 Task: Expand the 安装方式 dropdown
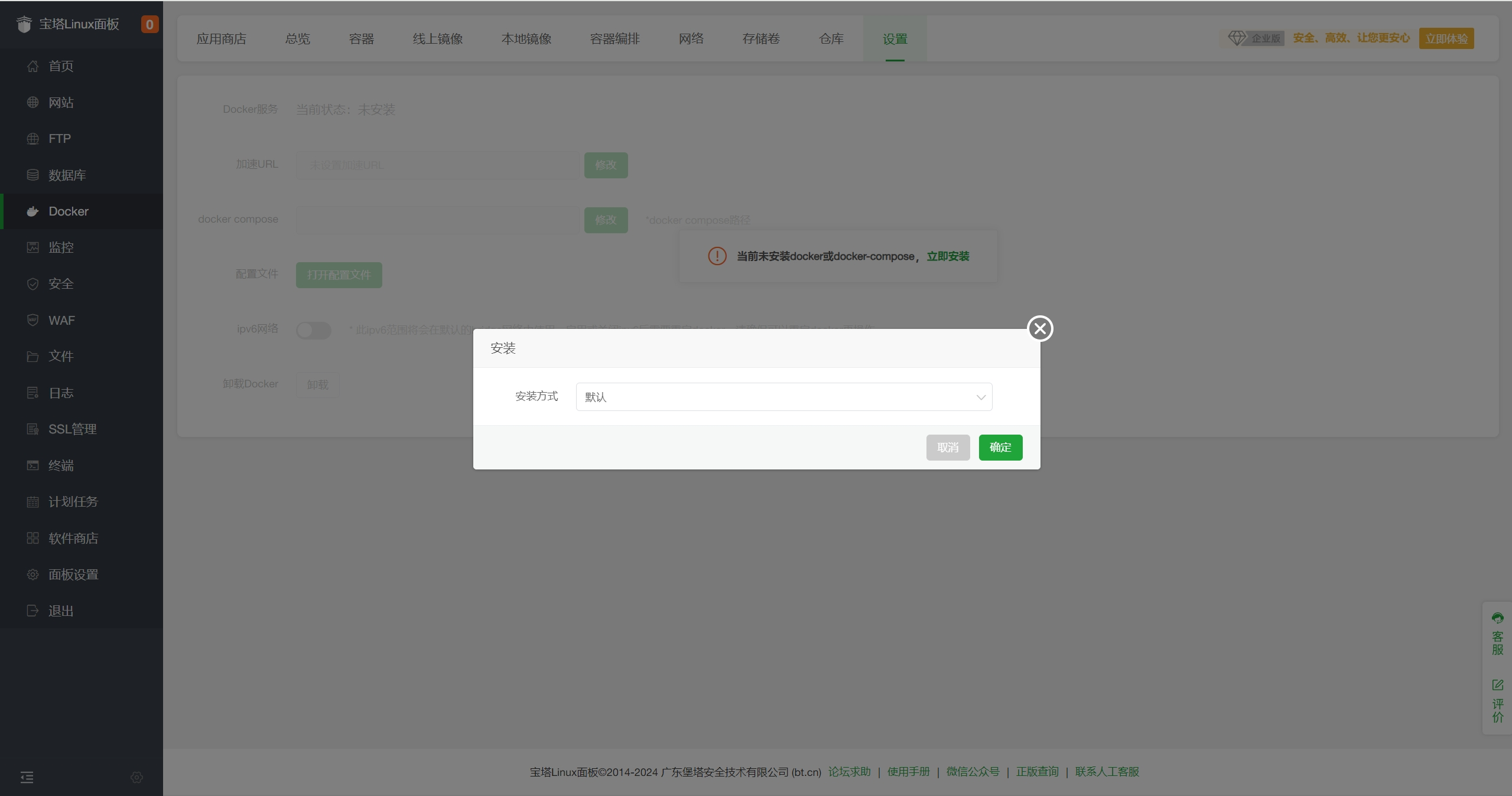(783, 397)
